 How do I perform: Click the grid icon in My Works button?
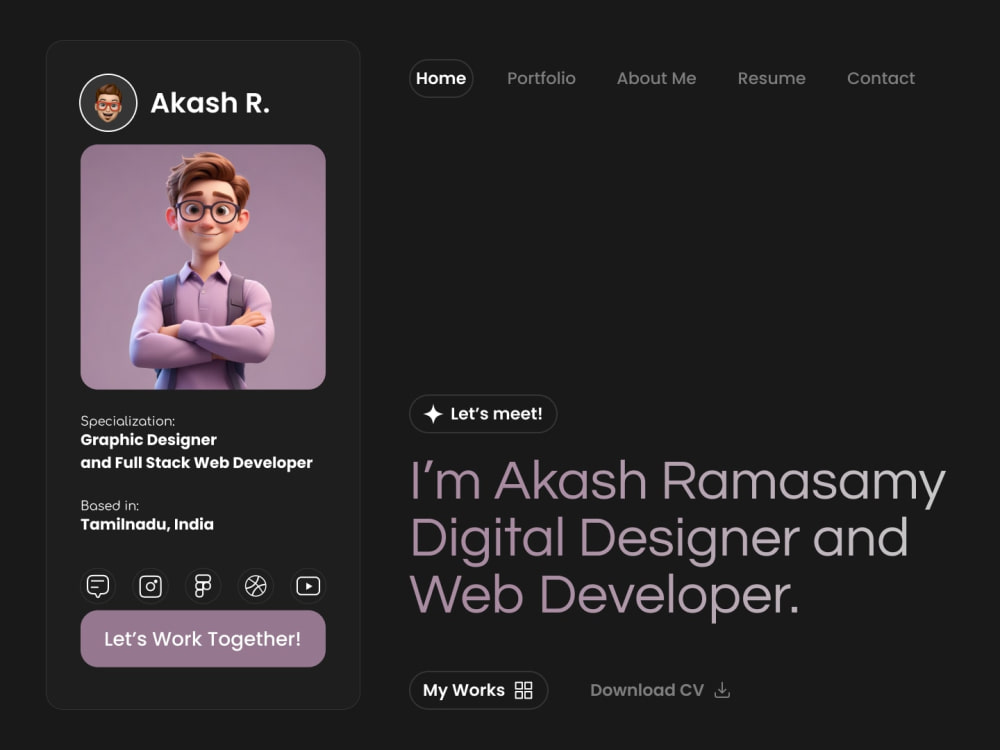click(524, 690)
